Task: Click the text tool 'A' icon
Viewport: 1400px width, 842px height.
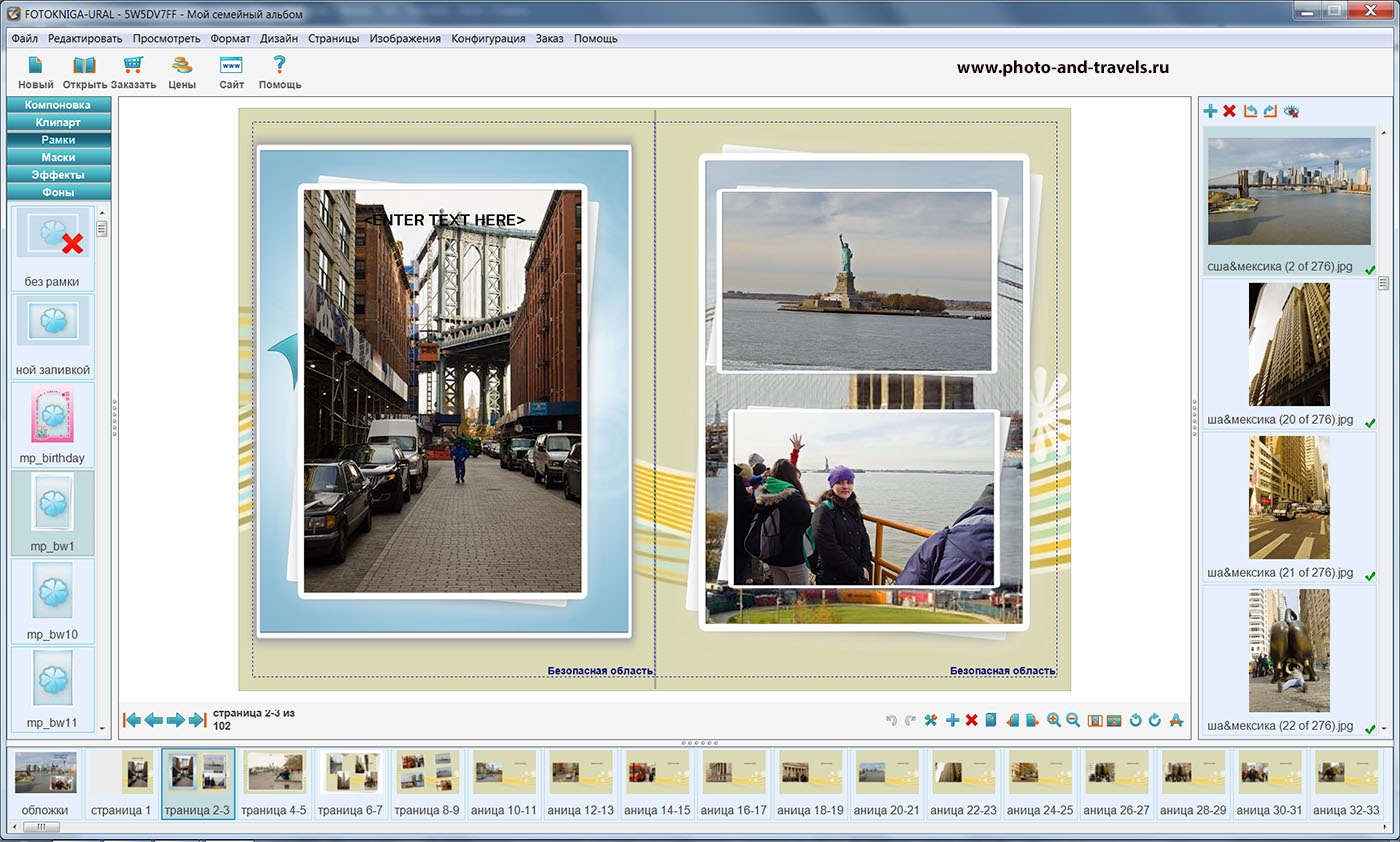Action: click(1176, 720)
